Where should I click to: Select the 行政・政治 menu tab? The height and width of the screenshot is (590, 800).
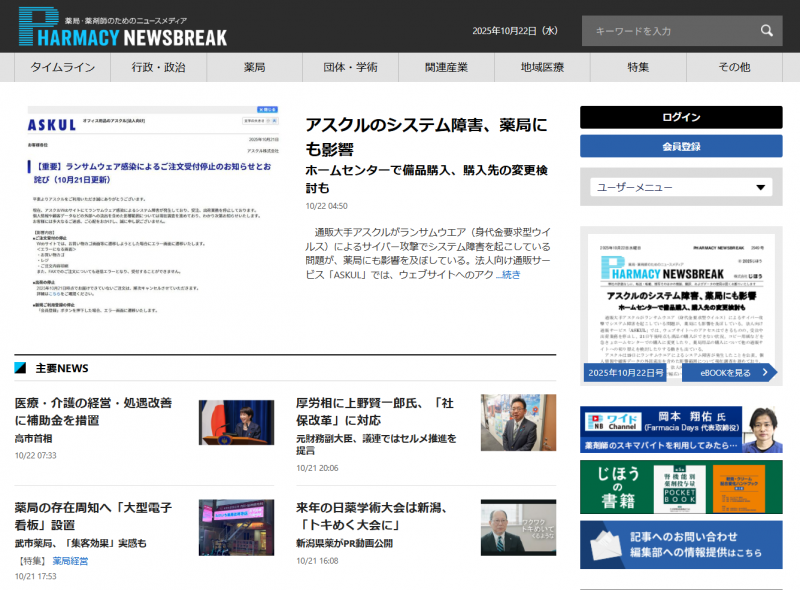click(158, 67)
